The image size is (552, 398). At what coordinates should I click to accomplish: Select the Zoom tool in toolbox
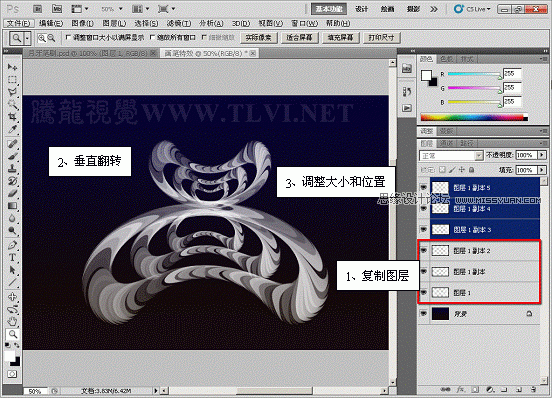pos(12,334)
